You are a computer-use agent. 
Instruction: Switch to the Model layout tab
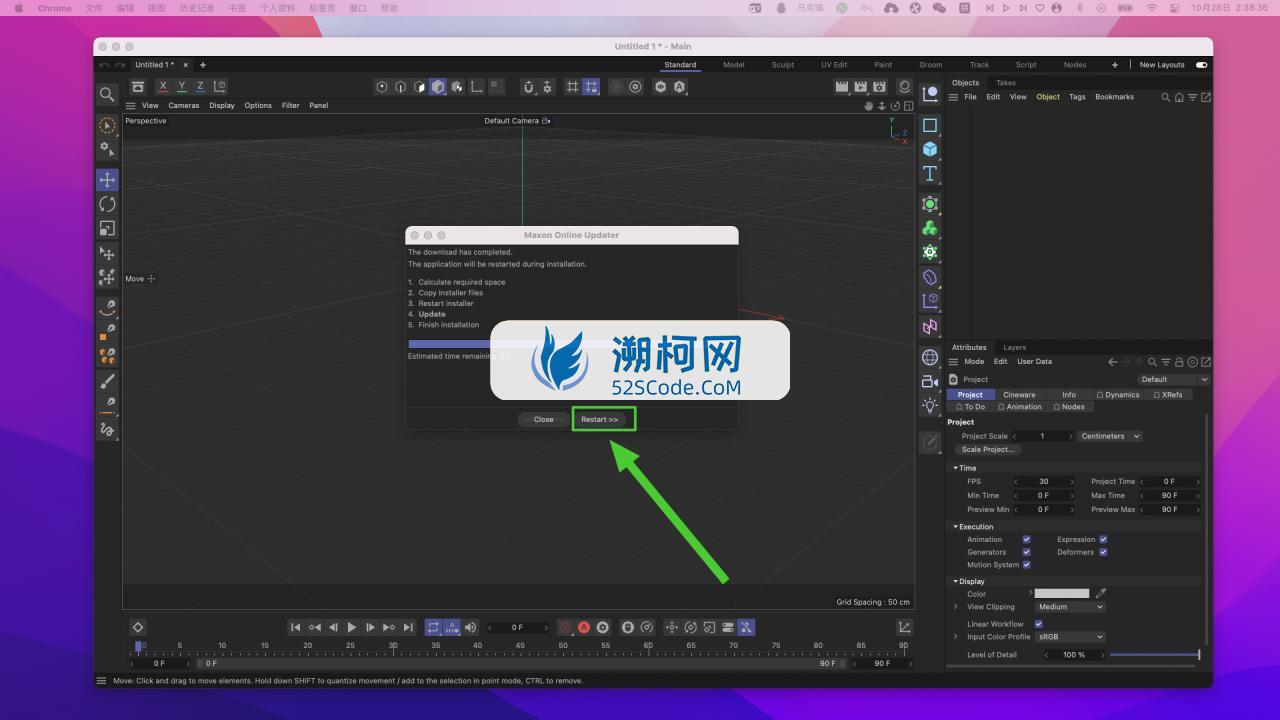tap(734, 65)
